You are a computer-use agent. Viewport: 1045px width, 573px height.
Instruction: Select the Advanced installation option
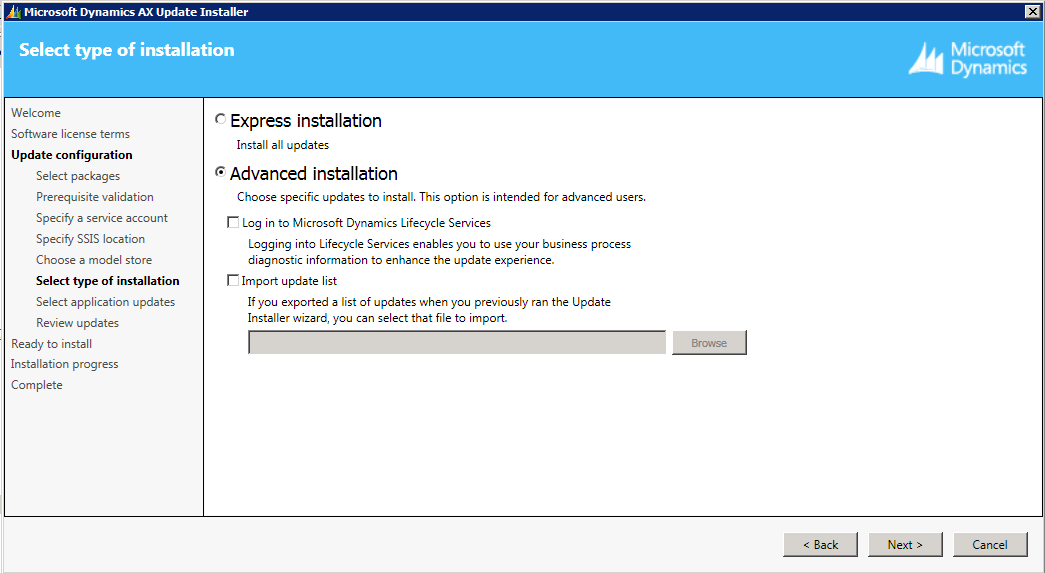pyautogui.click(x=221, y=173)
